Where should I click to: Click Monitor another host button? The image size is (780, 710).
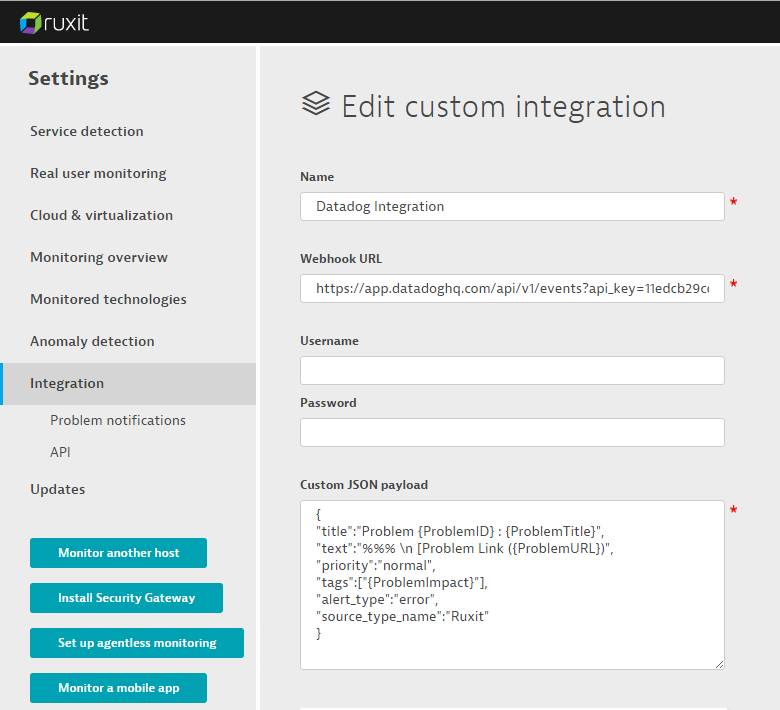click(x=118, y=553)
